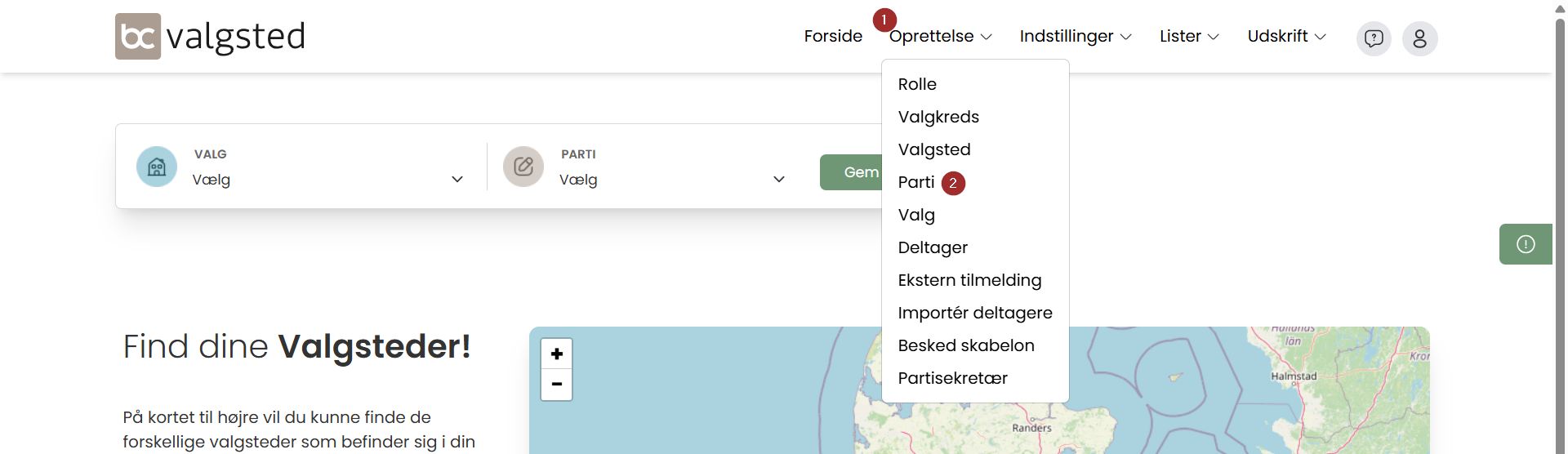Click the green info side tab icon
The width and height of the screenshot is (1568, 454).
pos(1525,244)
